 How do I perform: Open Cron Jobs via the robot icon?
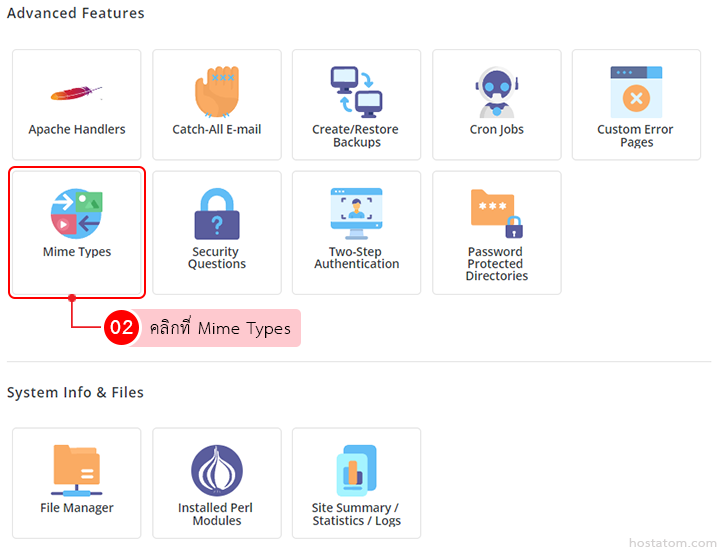click(497, 93)
